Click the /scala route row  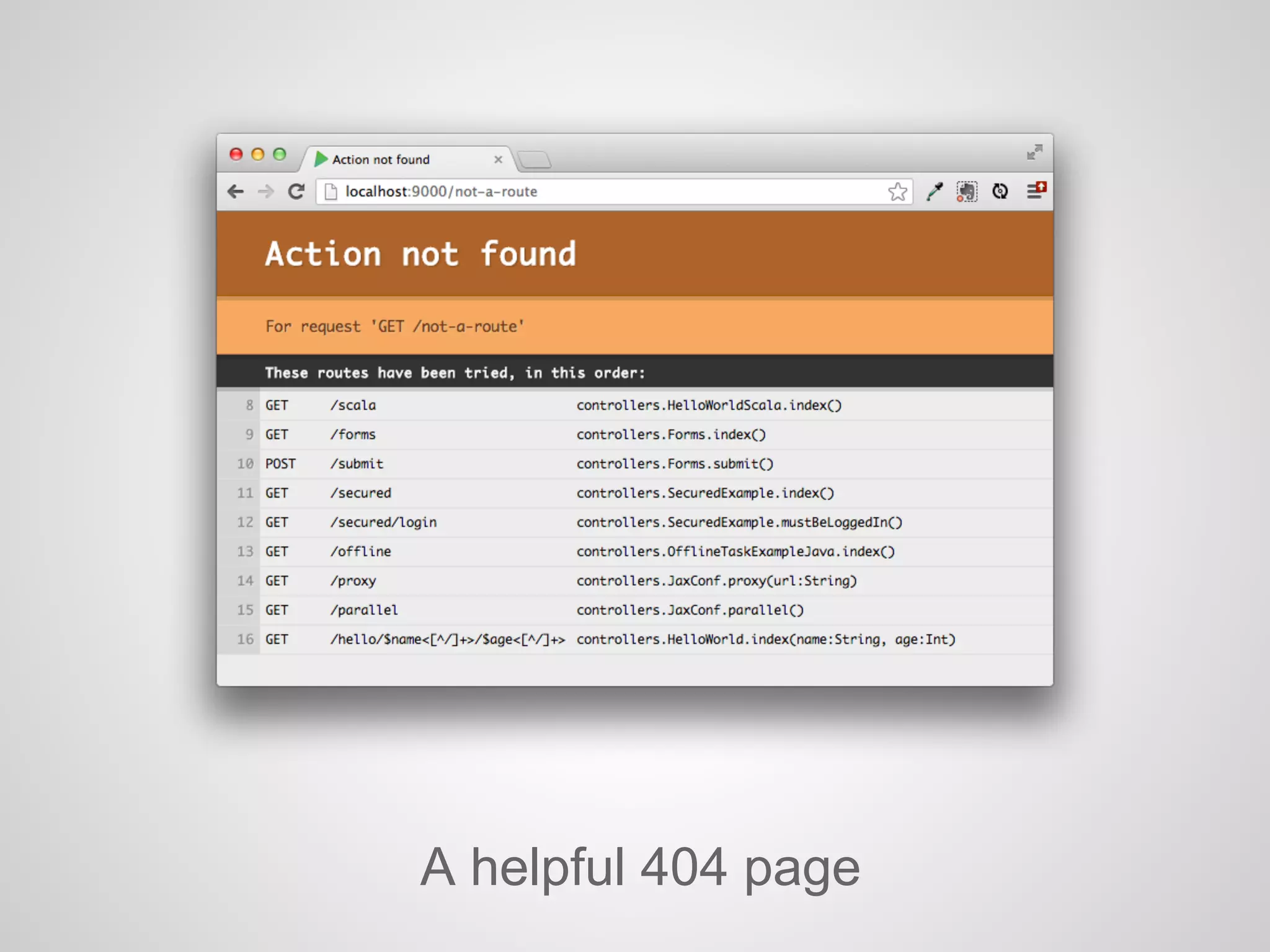[353, 405]
